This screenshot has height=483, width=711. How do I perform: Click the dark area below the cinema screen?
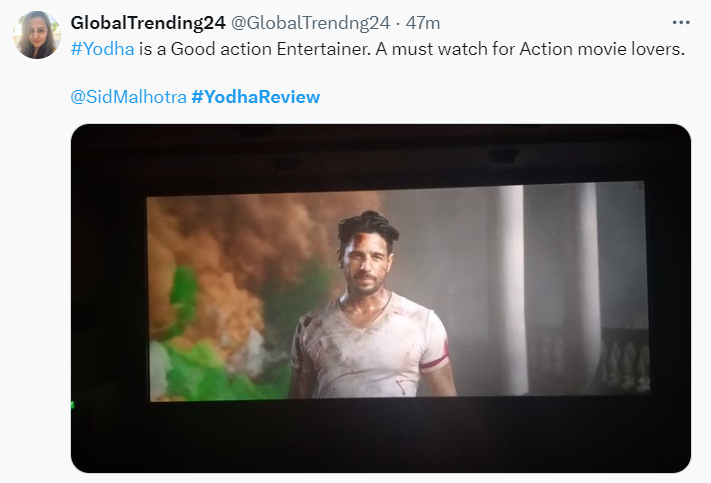click(x=380, y=440)
